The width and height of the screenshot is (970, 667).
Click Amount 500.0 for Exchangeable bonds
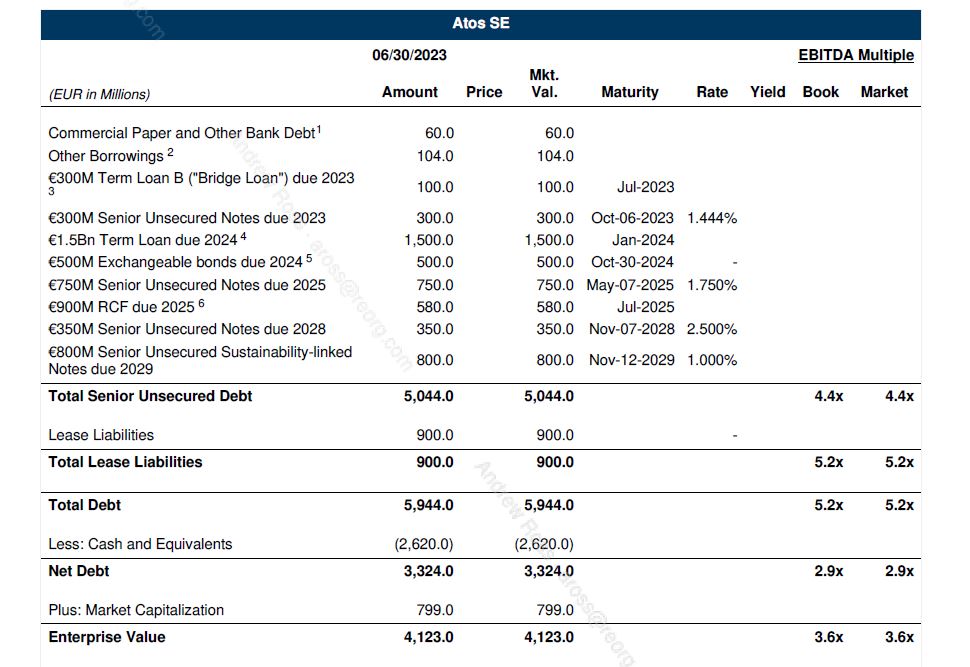(435, 262)
